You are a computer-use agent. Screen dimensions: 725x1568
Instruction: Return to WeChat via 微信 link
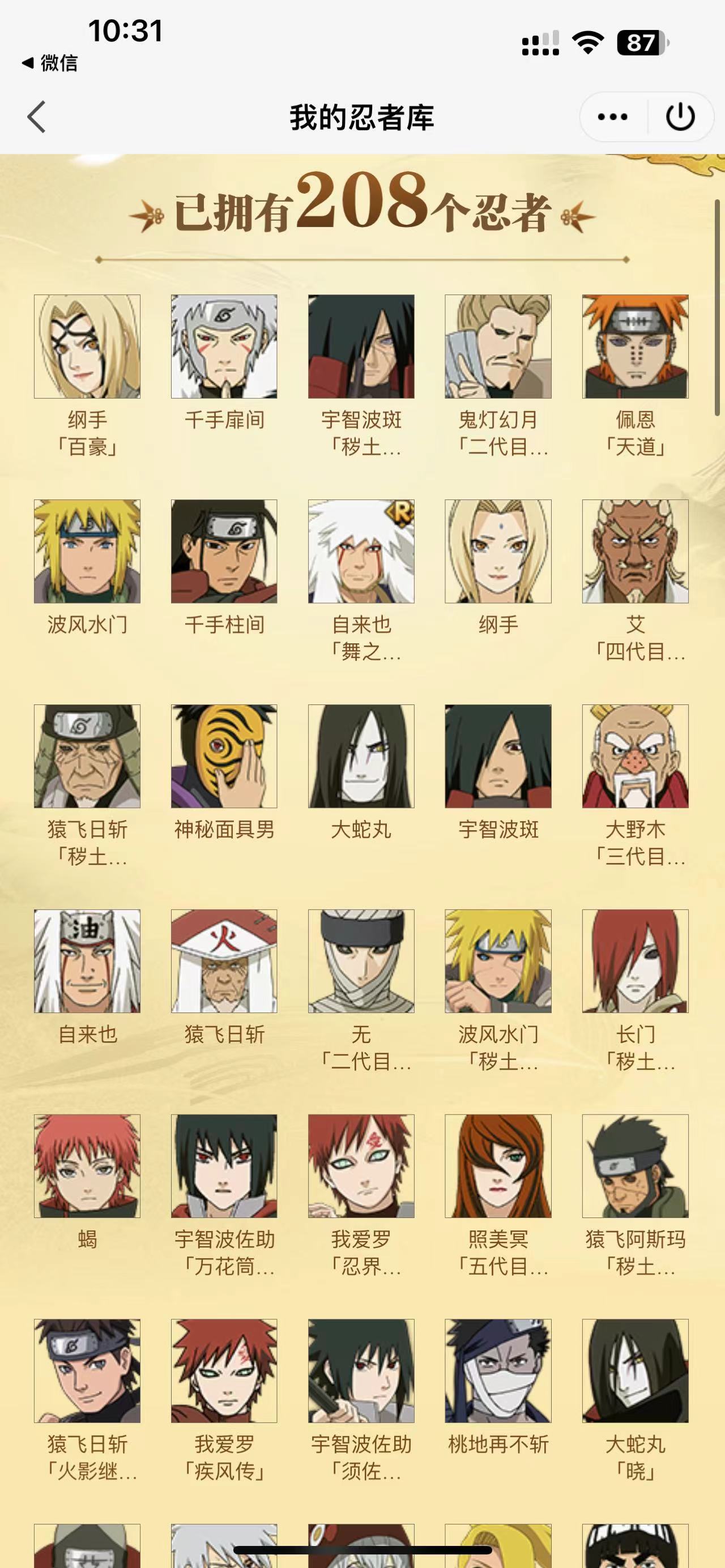(x=50, y=63)
